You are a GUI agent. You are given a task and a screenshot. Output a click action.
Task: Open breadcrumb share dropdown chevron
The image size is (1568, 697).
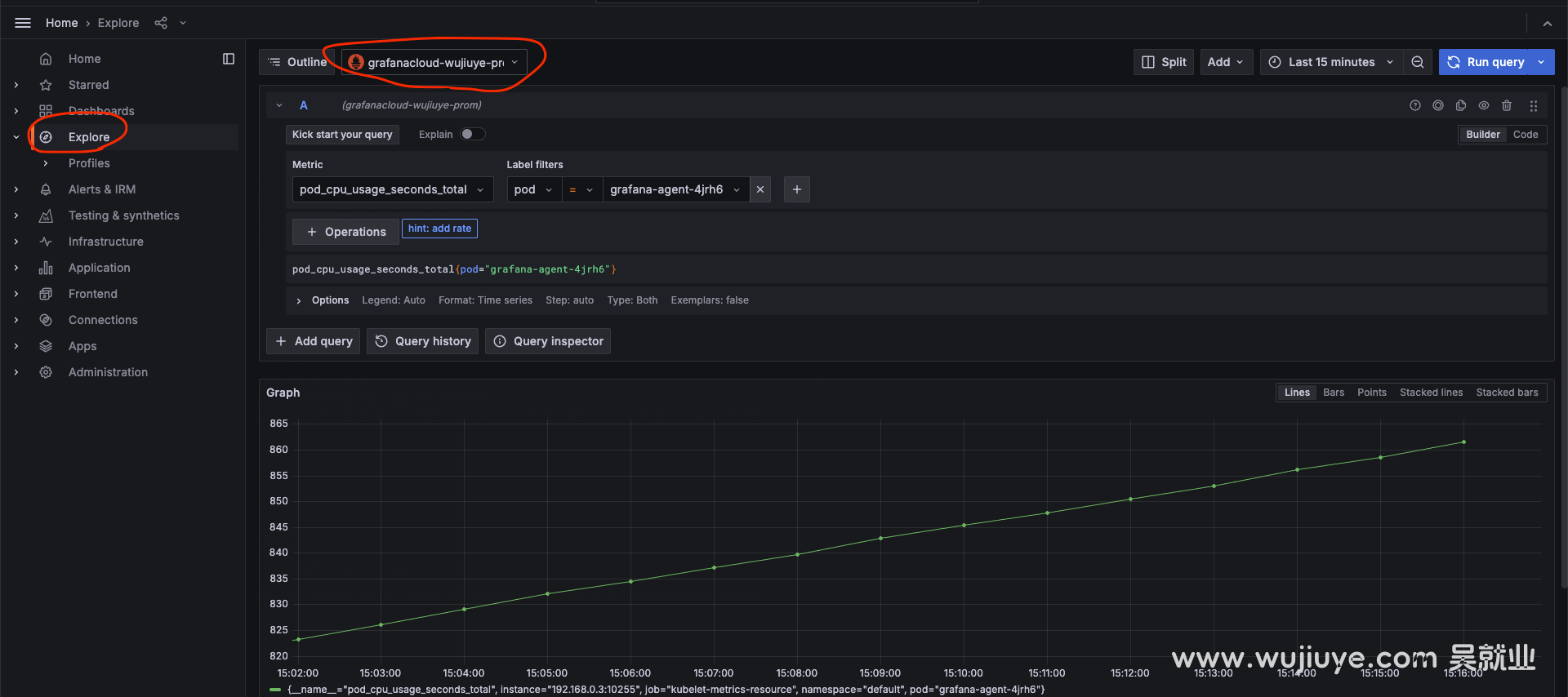click(183, 23)
